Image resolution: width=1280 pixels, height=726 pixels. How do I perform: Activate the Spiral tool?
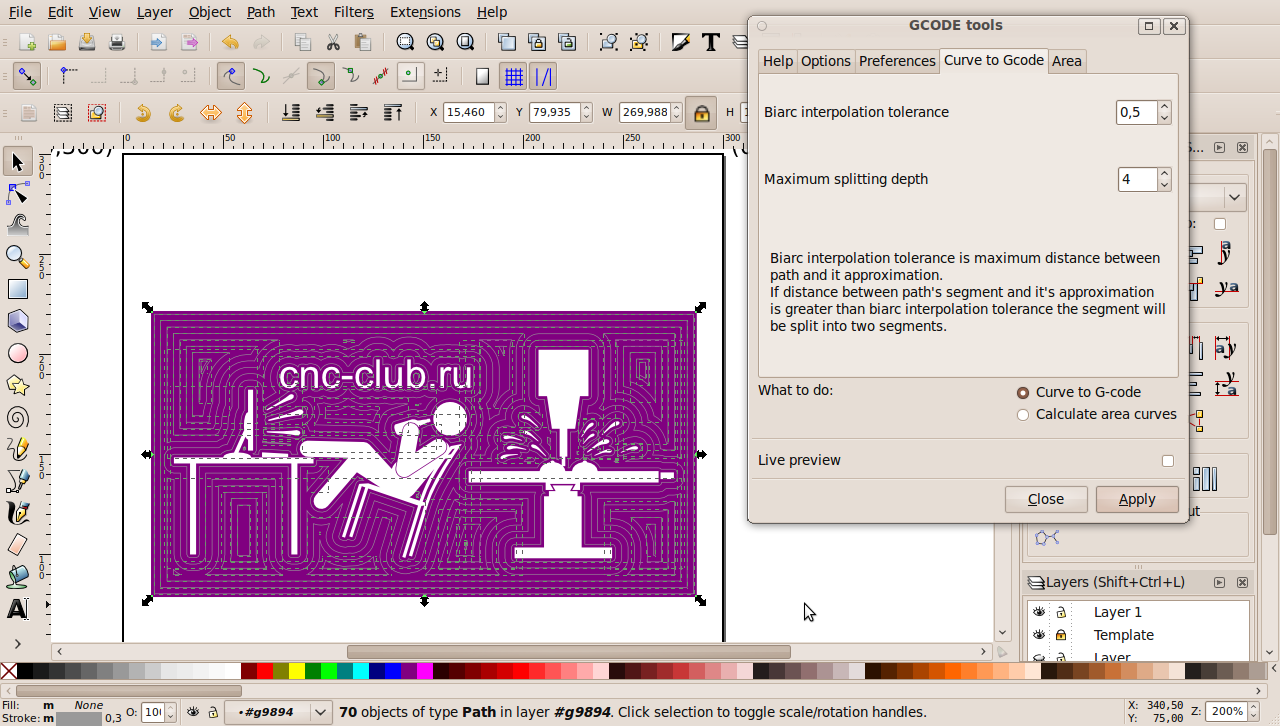tap(17, 417)
